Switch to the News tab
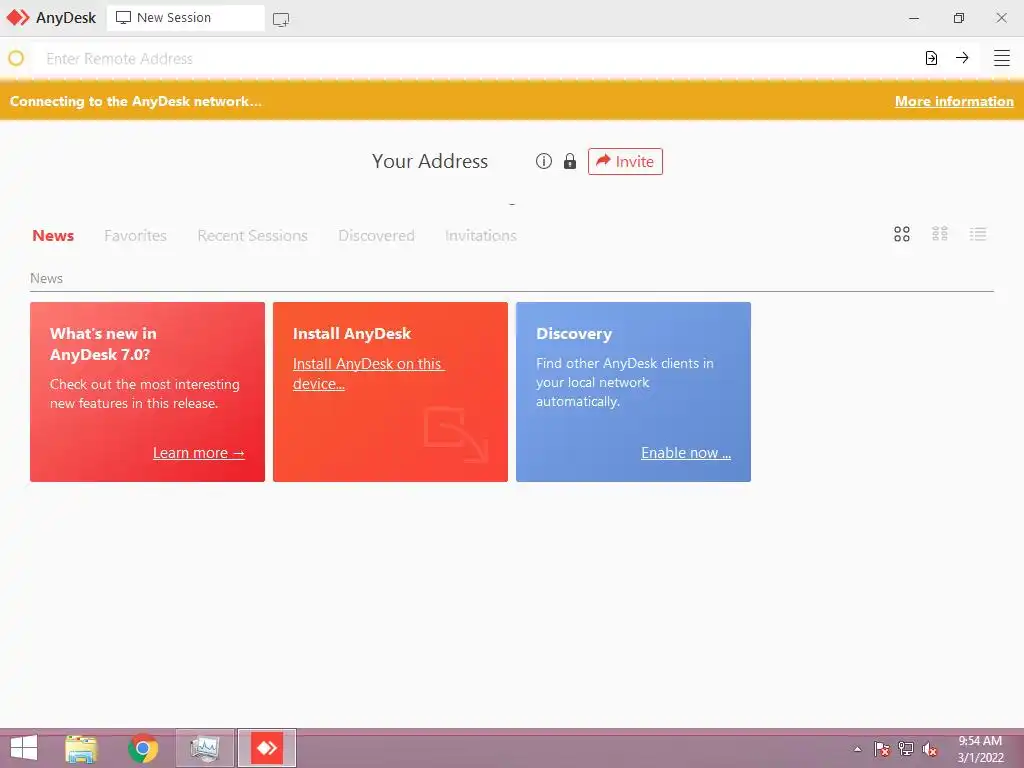Screen dimensions: 1024x768 (53, 235)
